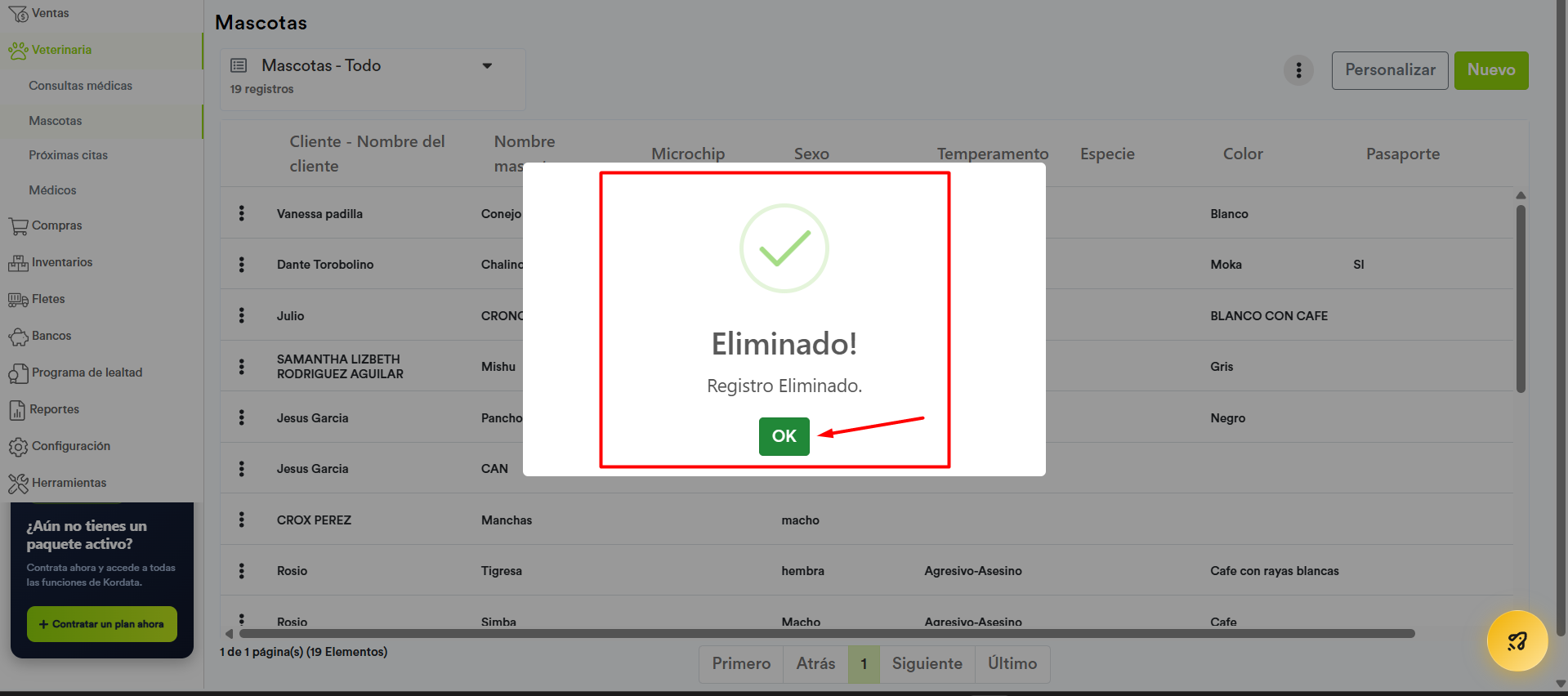The width and height of the screenshot is (1568, 696).
Task: Expand the Mascotas - Todo view dropdown
Action: 487,66
